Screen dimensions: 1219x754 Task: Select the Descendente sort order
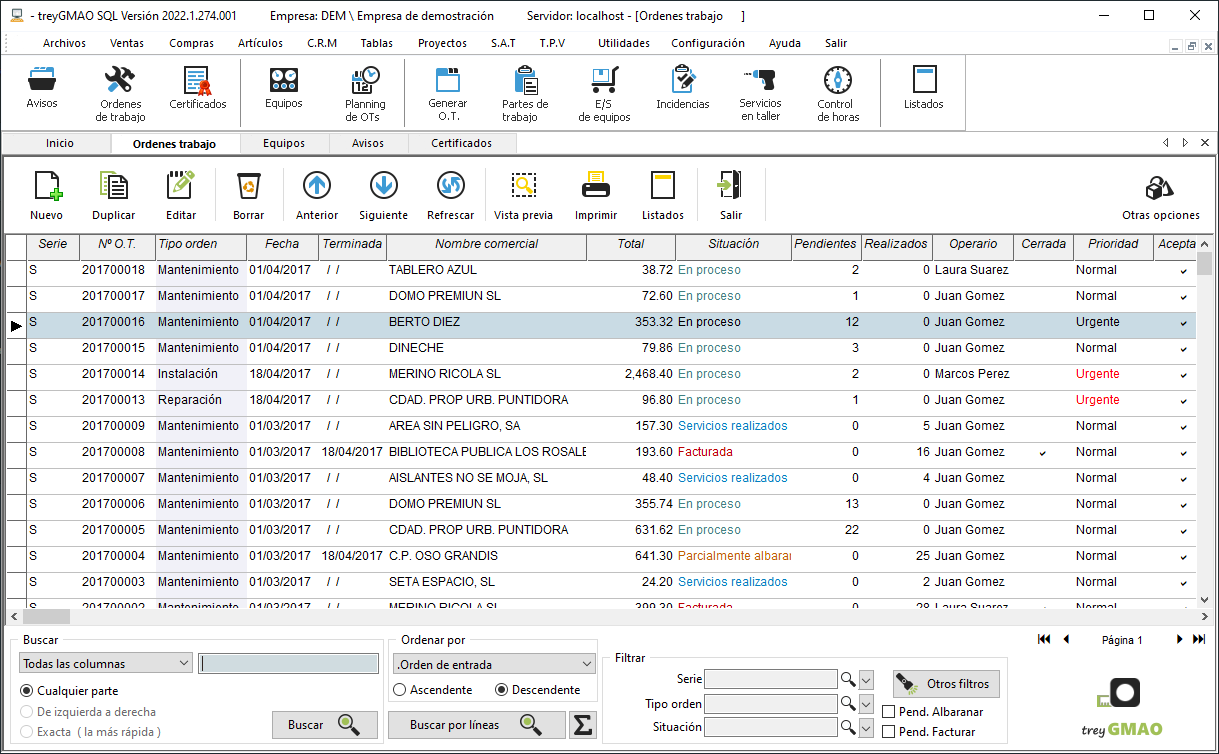click(502, 690)
